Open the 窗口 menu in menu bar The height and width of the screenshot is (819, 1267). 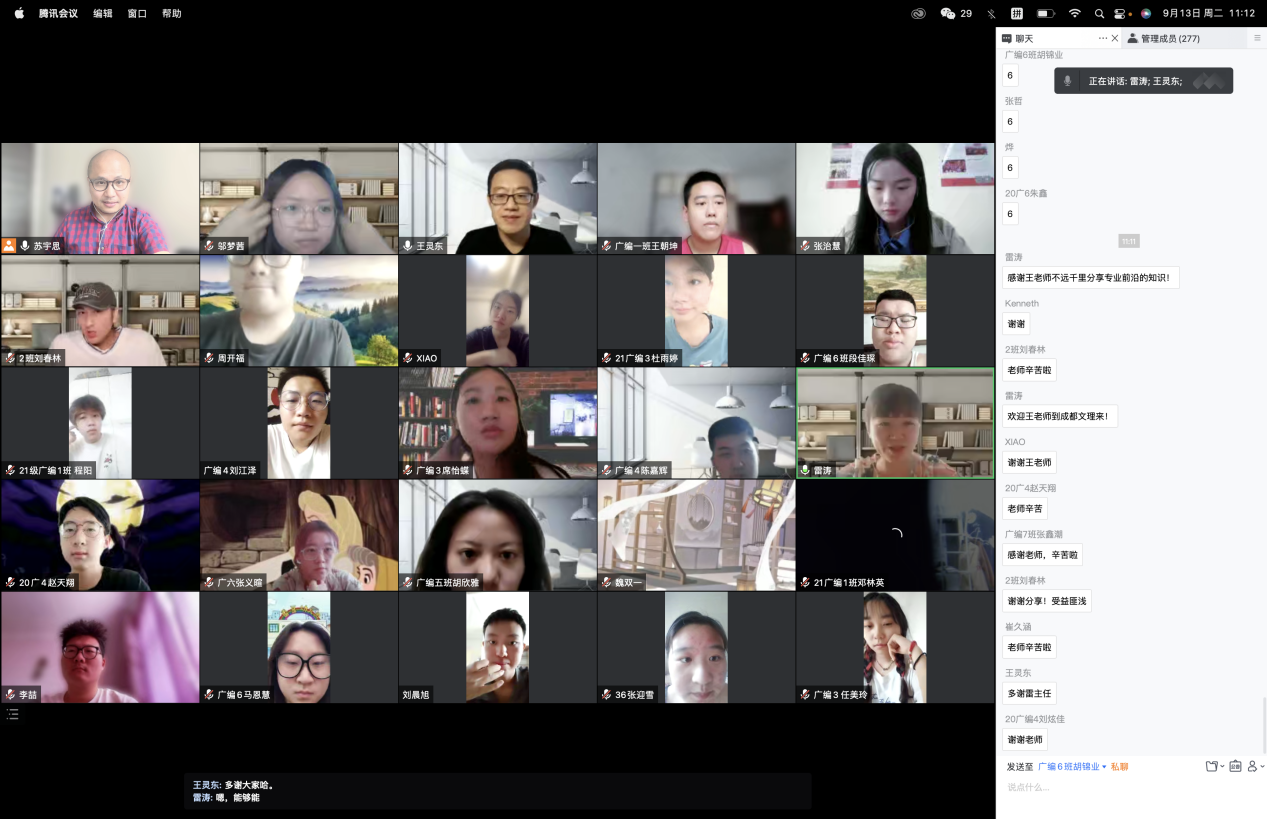[137, 13]
